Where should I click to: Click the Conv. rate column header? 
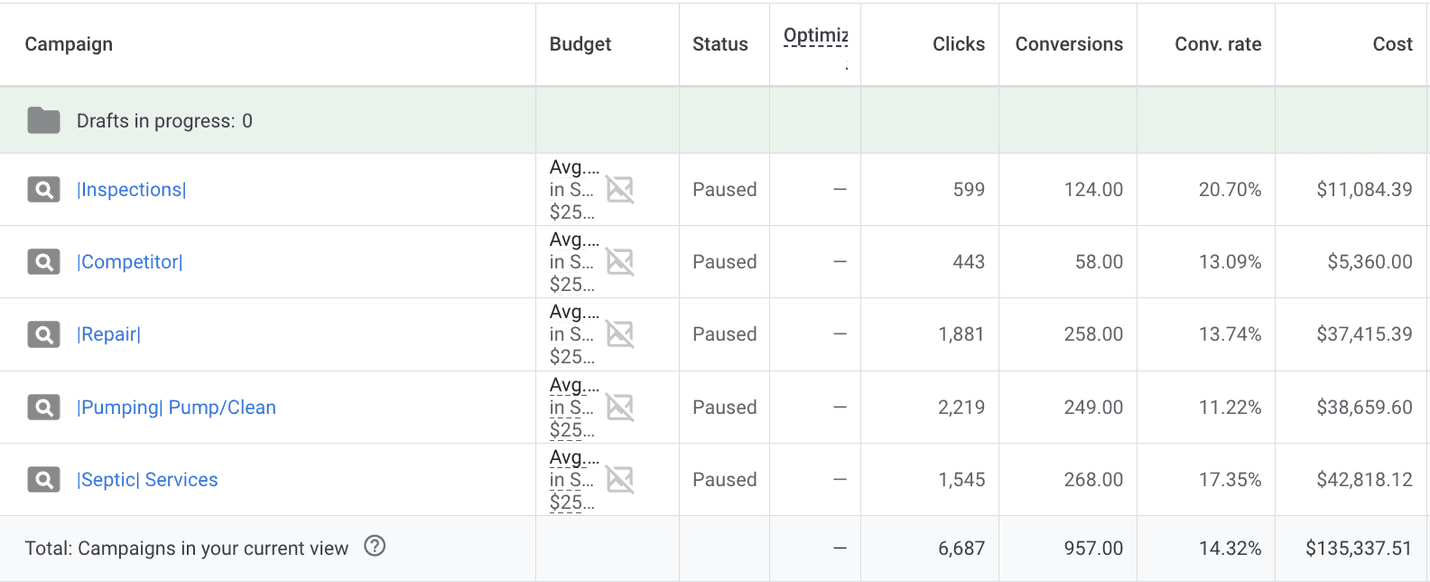[x=1217, y=44]
